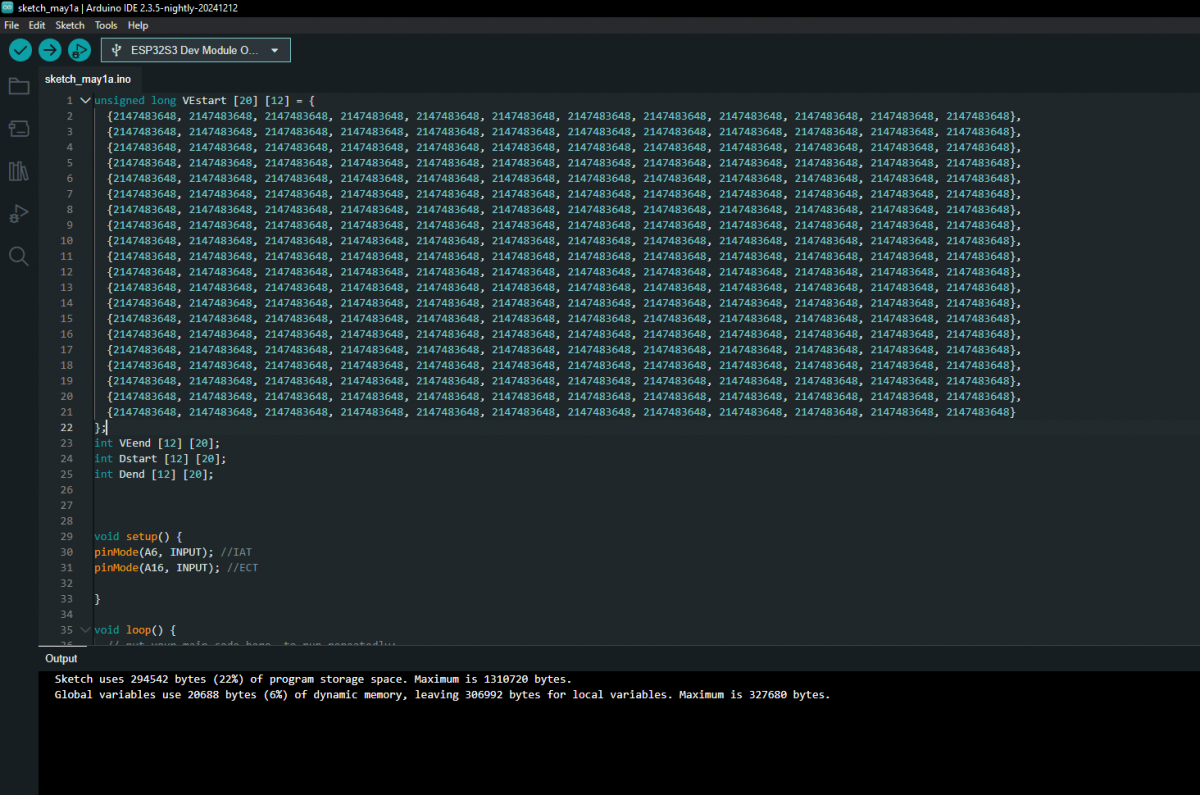Click the pinMode(A6, INPUT) line
The image size is (1200, 795).
[154, 552]
